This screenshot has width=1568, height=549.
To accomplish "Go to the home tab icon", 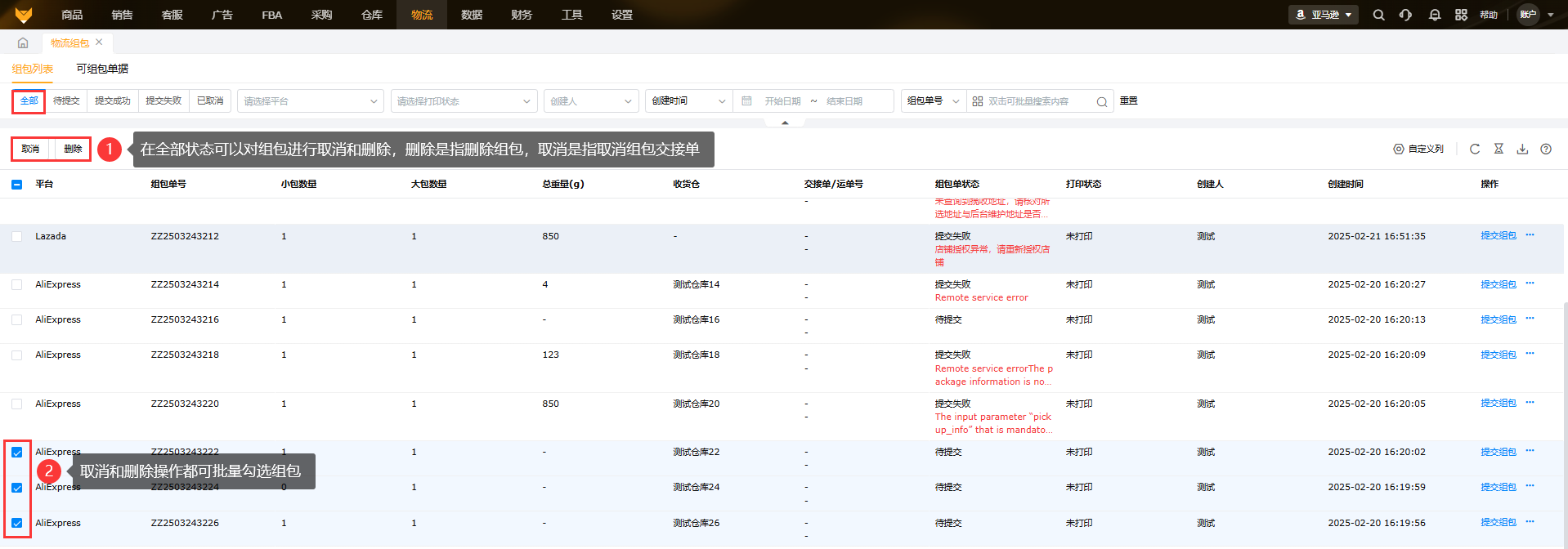I will tap(23, 42).
